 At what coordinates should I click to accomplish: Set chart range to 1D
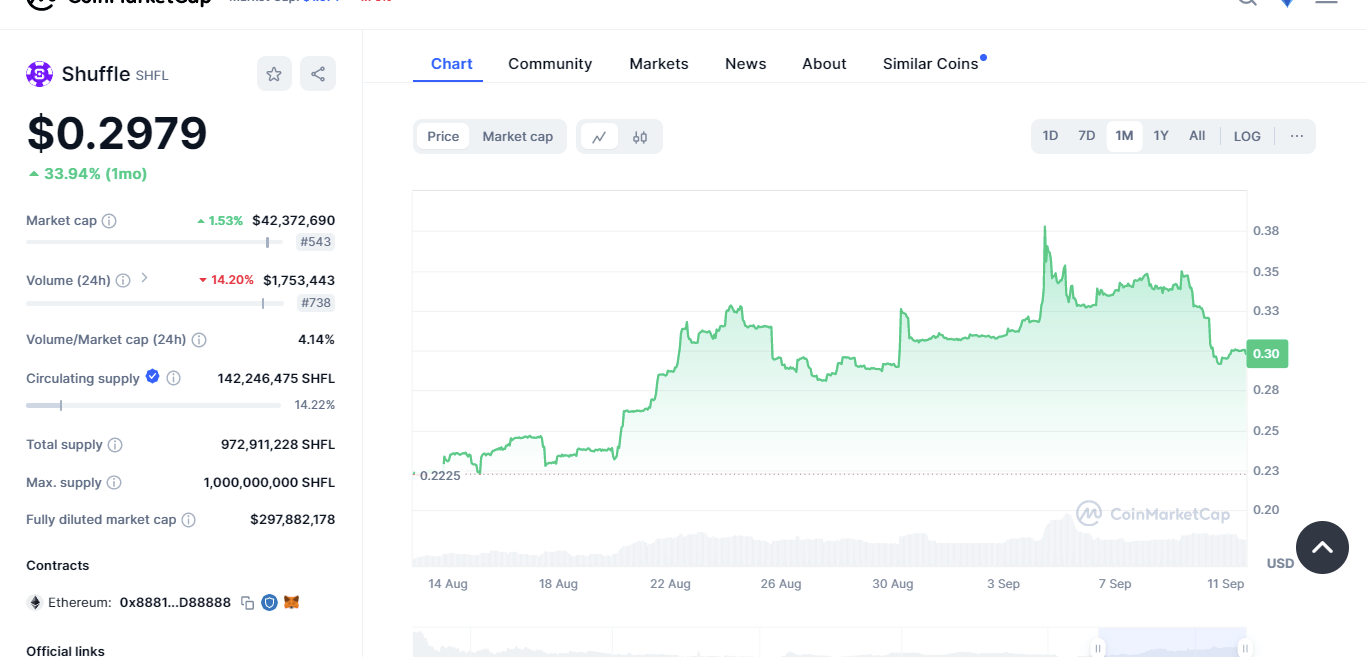tap(1050, 136)
